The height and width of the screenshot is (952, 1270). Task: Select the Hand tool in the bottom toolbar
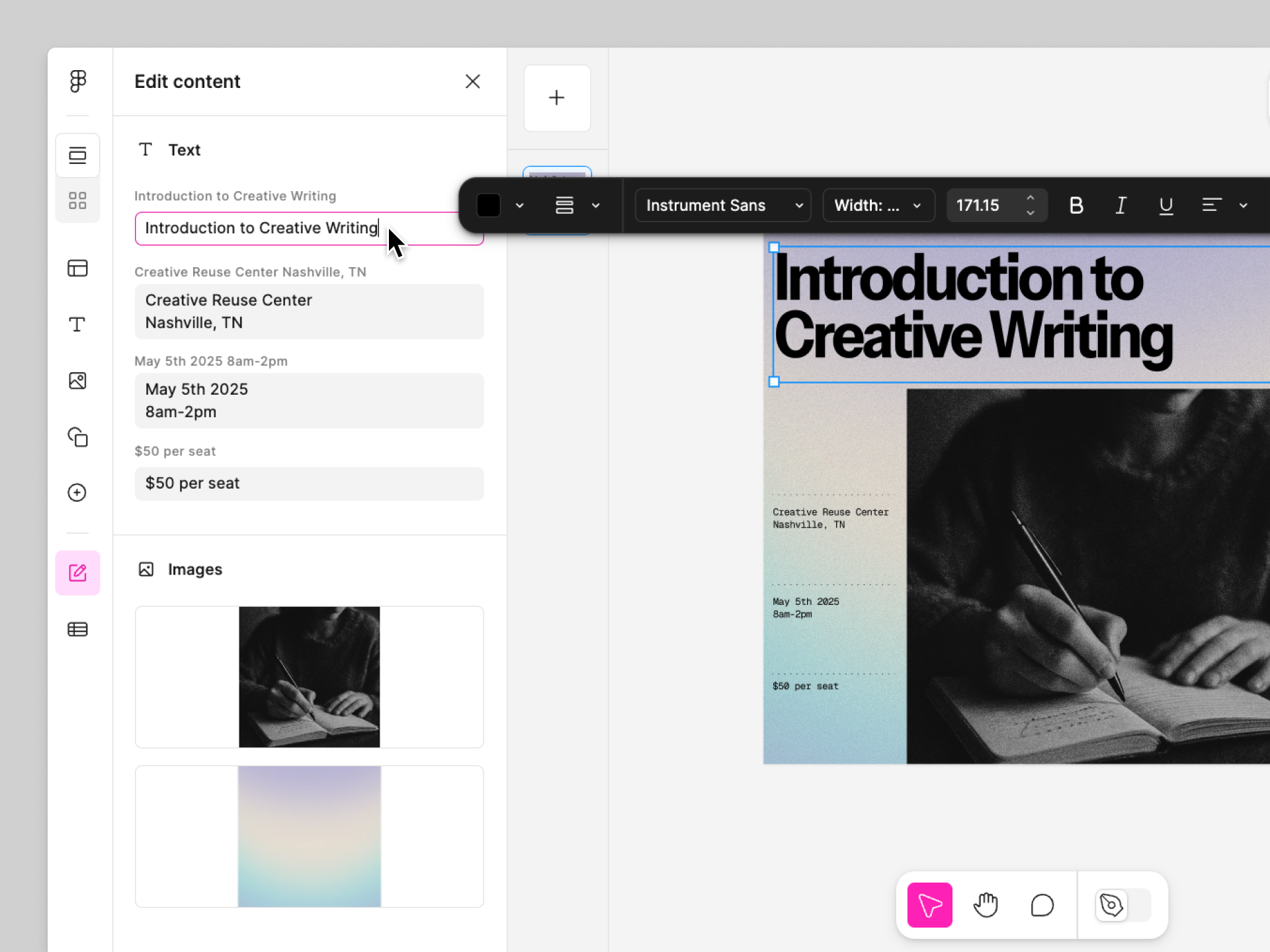pos(986,905)
